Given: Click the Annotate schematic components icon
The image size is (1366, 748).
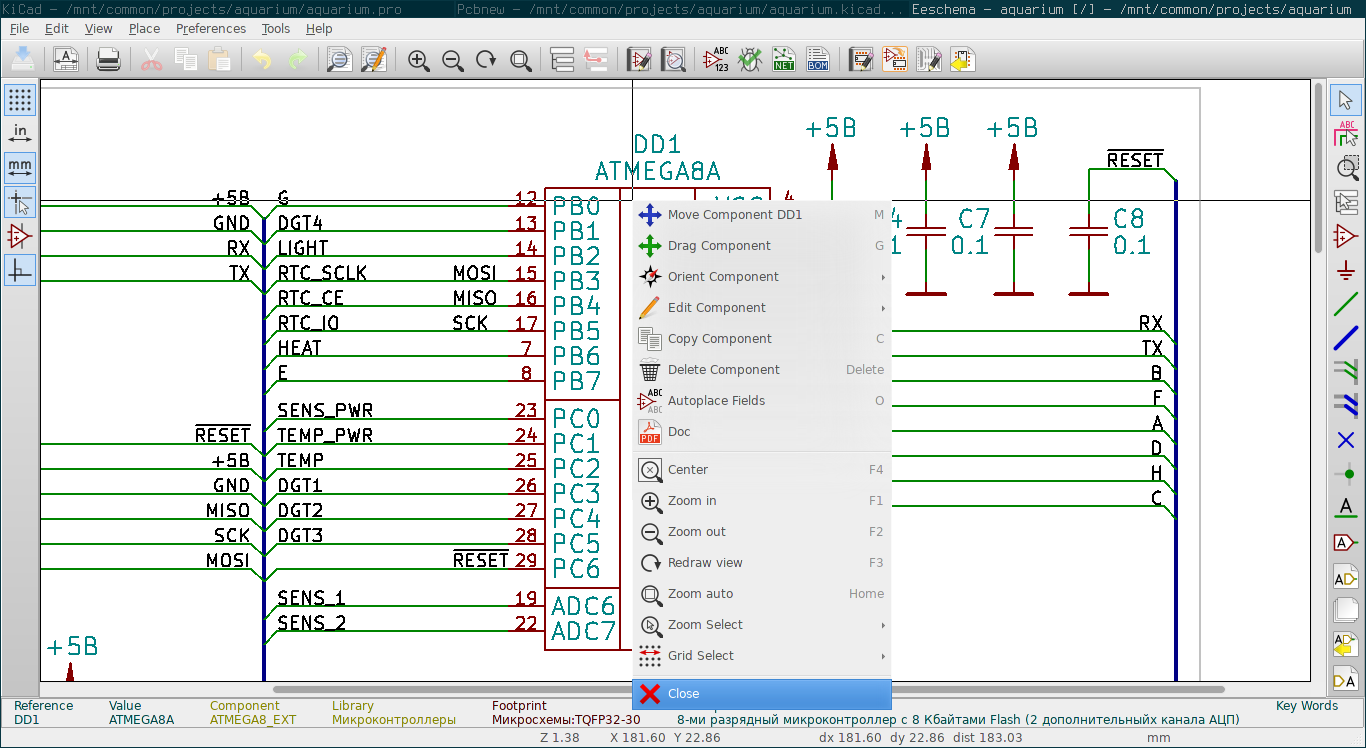Looking at the screenshot, I should pos(716,60).
